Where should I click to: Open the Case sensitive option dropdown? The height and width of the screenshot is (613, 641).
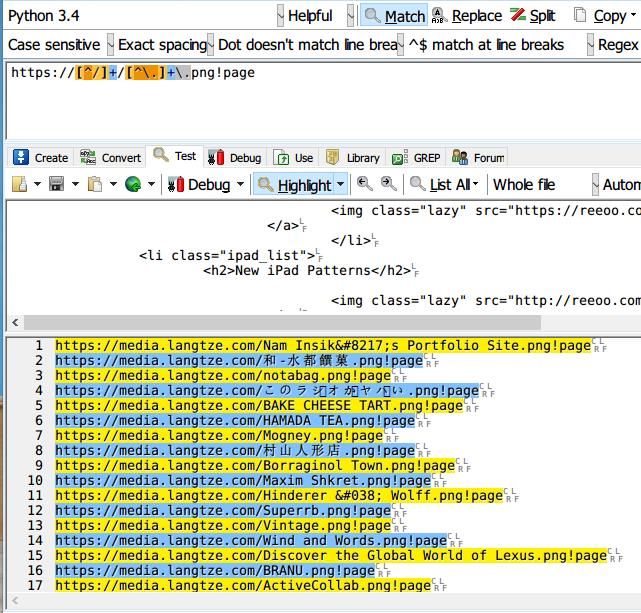click(56, 45)
